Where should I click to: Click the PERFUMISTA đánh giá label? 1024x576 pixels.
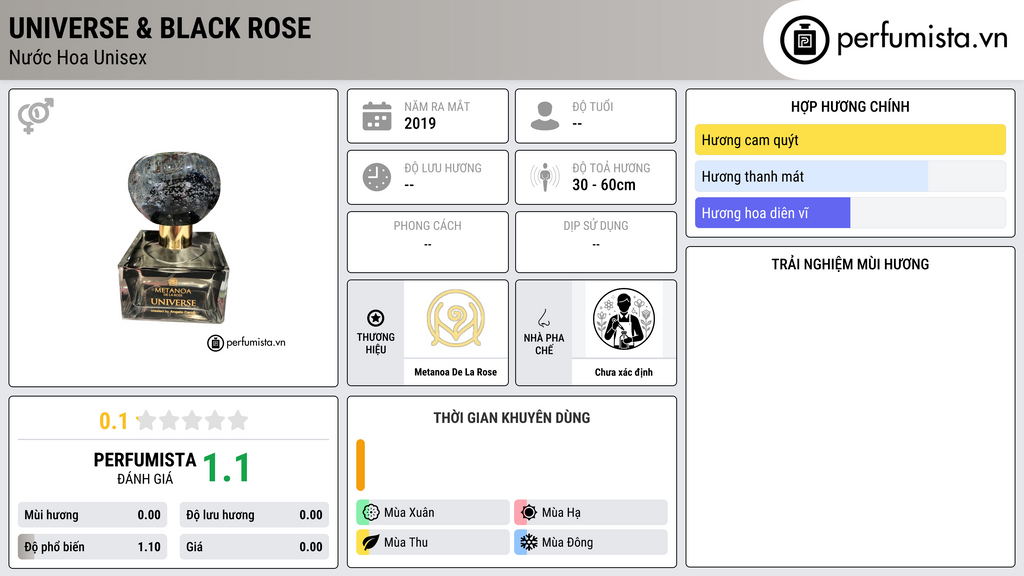tap(145, 468)
